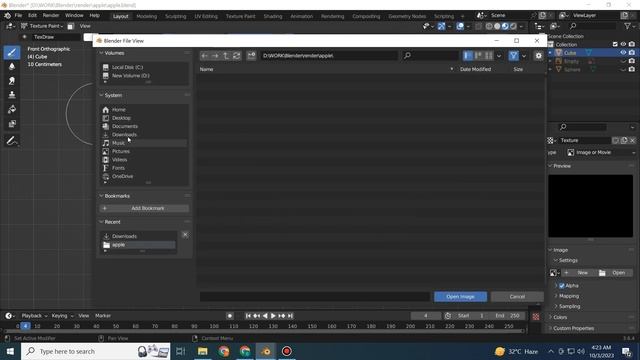Select material preview viewport shading
Screen dimensions: 640x360
(505, 26)
